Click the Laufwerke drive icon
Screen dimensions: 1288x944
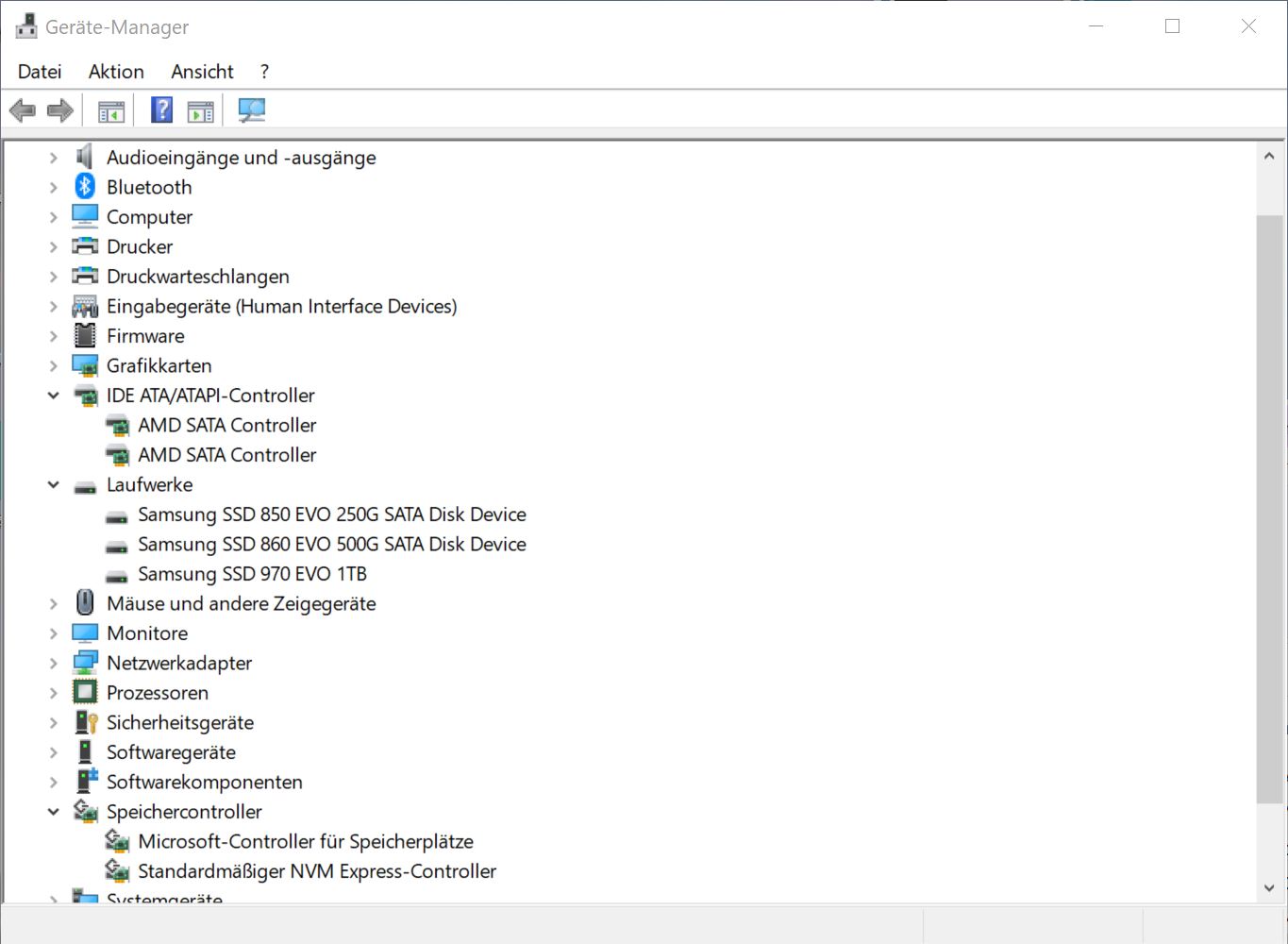[85, 487]
